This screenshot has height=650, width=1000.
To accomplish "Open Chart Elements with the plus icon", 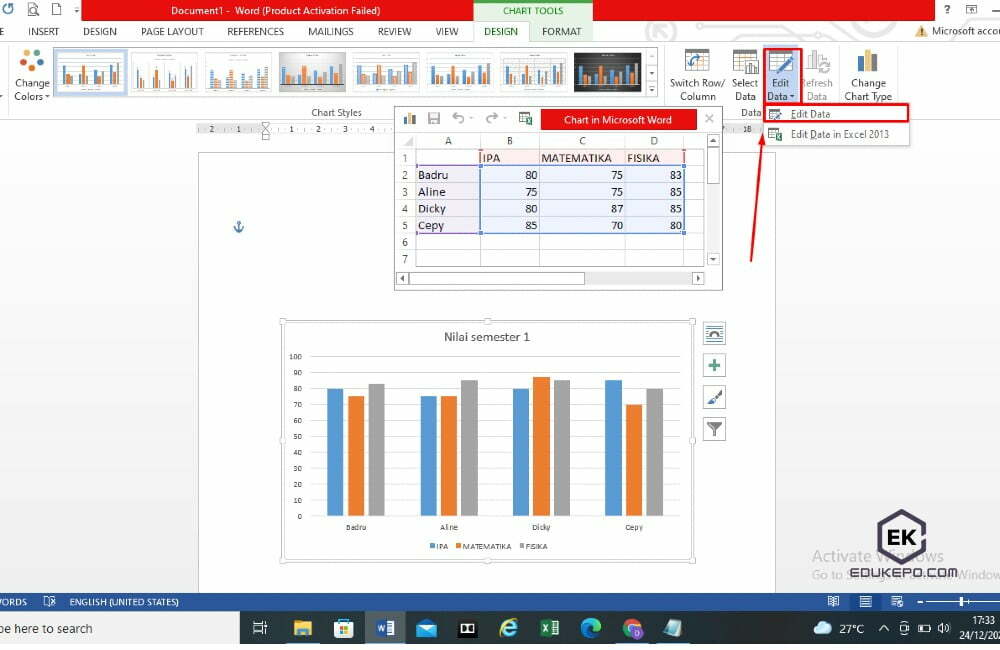I will (714, 365).
